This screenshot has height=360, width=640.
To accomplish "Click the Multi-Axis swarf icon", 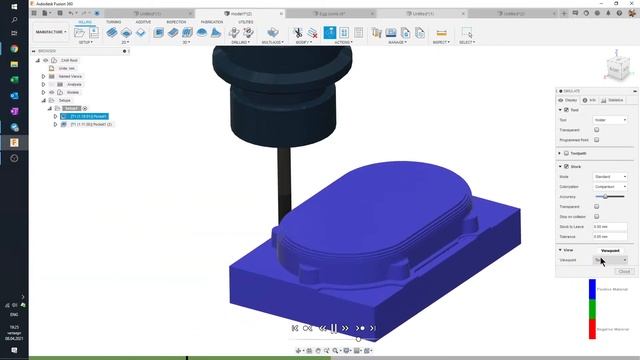I will [x=273, y=32].
